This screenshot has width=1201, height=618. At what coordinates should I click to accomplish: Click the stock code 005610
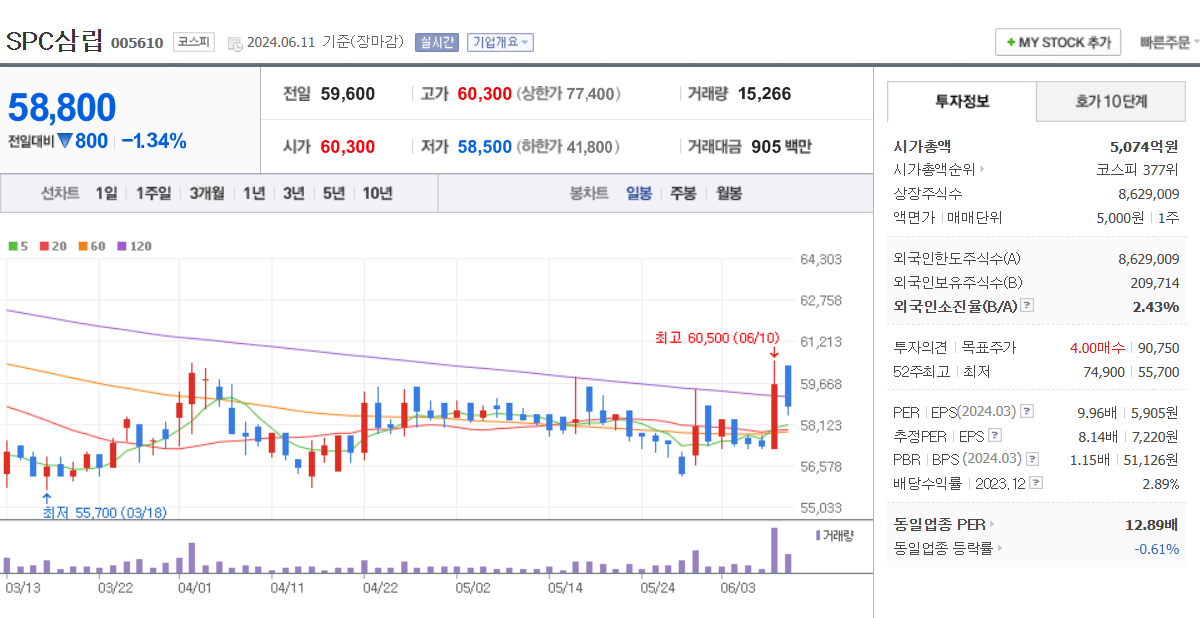(x=137, y=43)
